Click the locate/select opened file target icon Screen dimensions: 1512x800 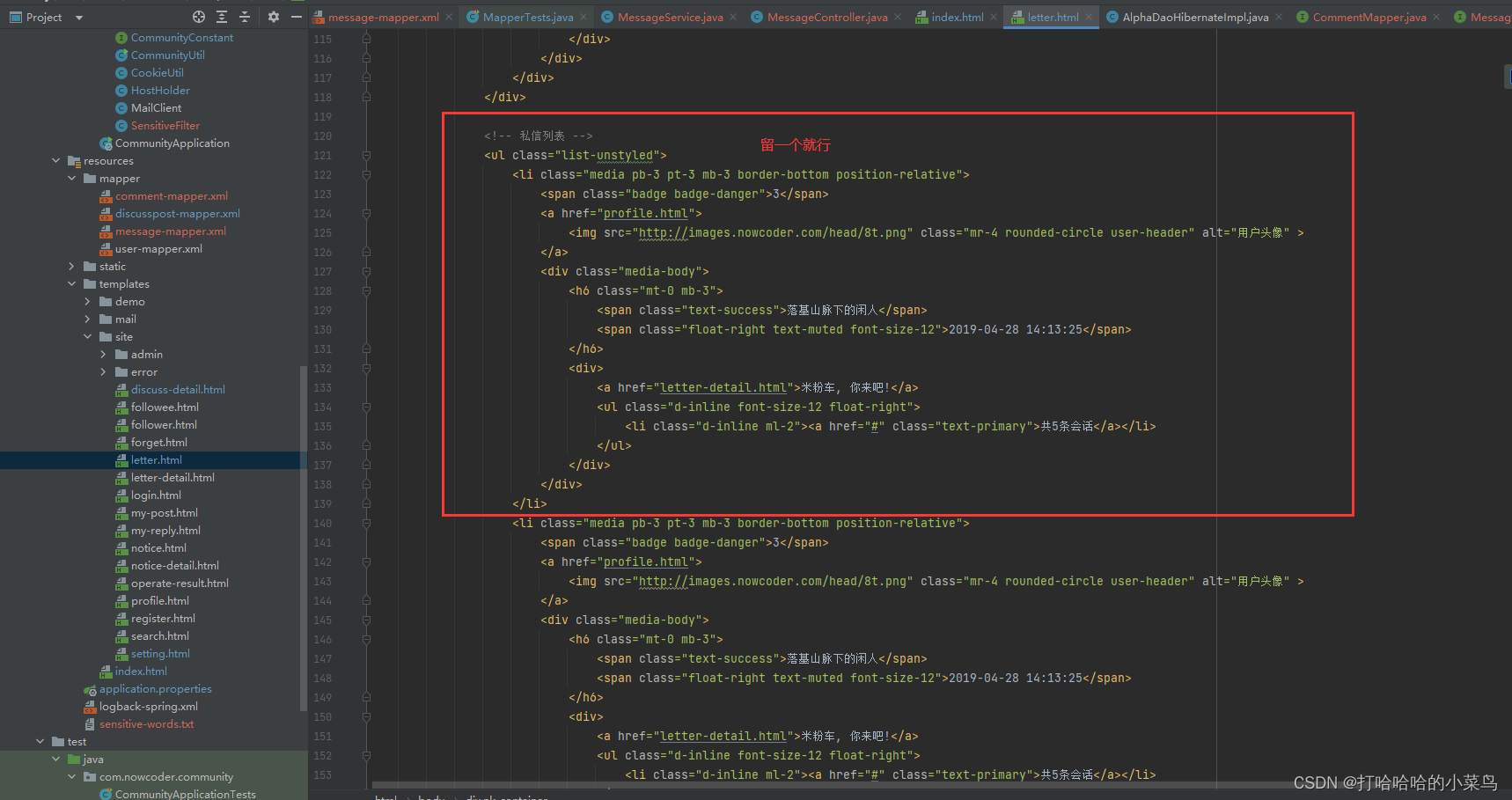pos(199,17)
